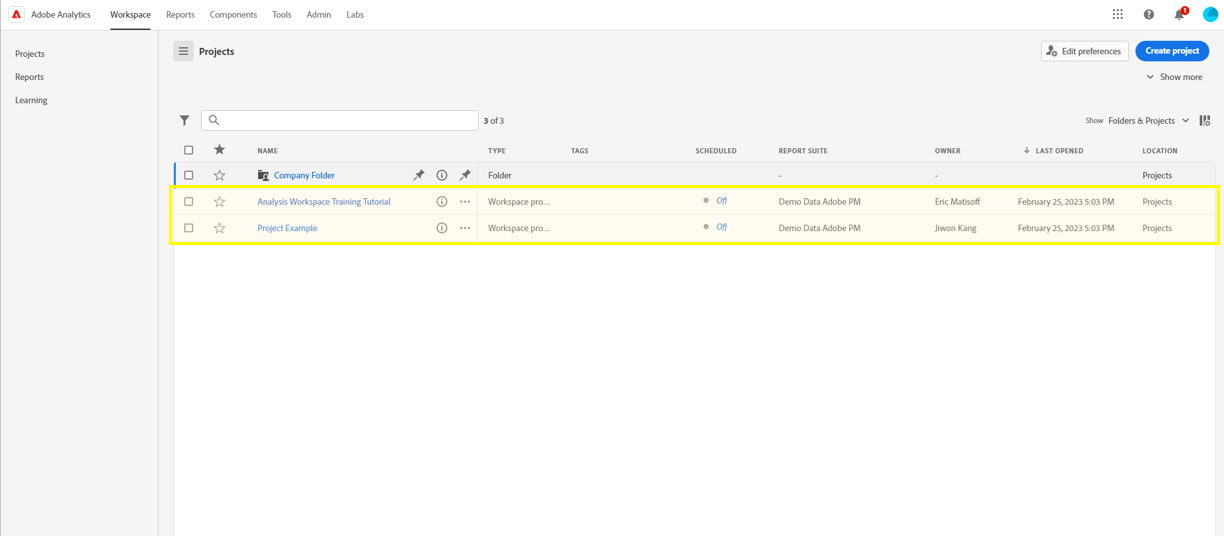Open the Tools menu
This screenshot has width=1224, height=536.
point(282,15)
